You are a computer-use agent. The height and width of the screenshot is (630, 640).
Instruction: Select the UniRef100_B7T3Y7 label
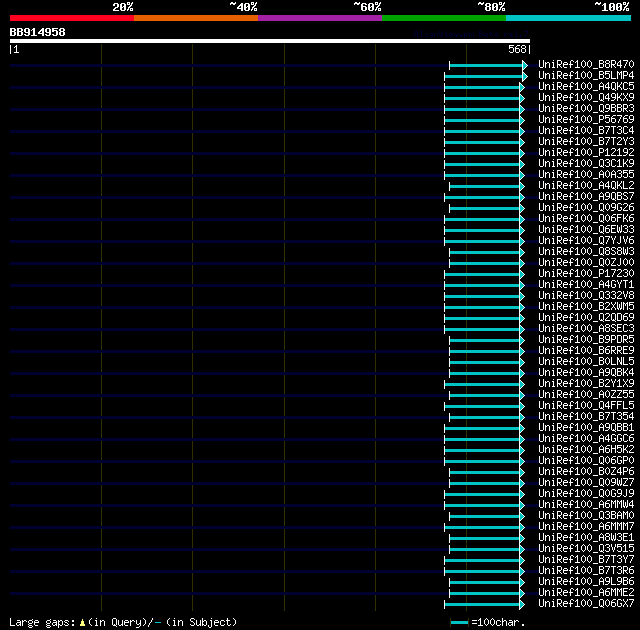586,560
